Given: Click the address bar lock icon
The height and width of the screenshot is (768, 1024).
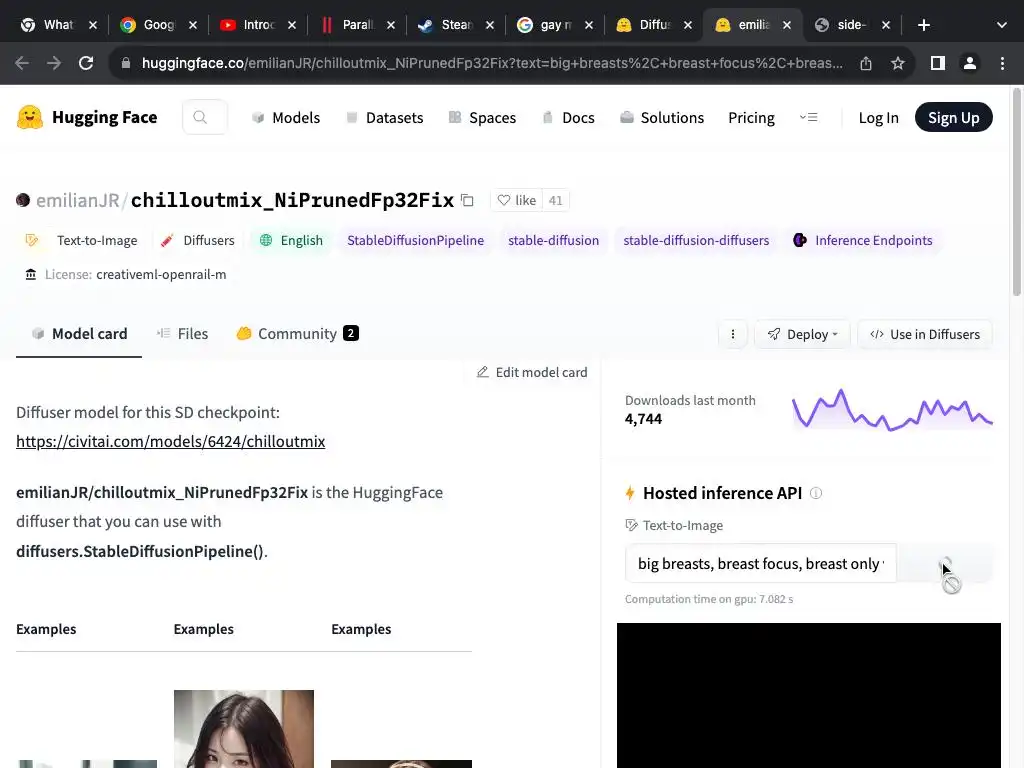Looking at the screenshot, I should pos(126,63).
